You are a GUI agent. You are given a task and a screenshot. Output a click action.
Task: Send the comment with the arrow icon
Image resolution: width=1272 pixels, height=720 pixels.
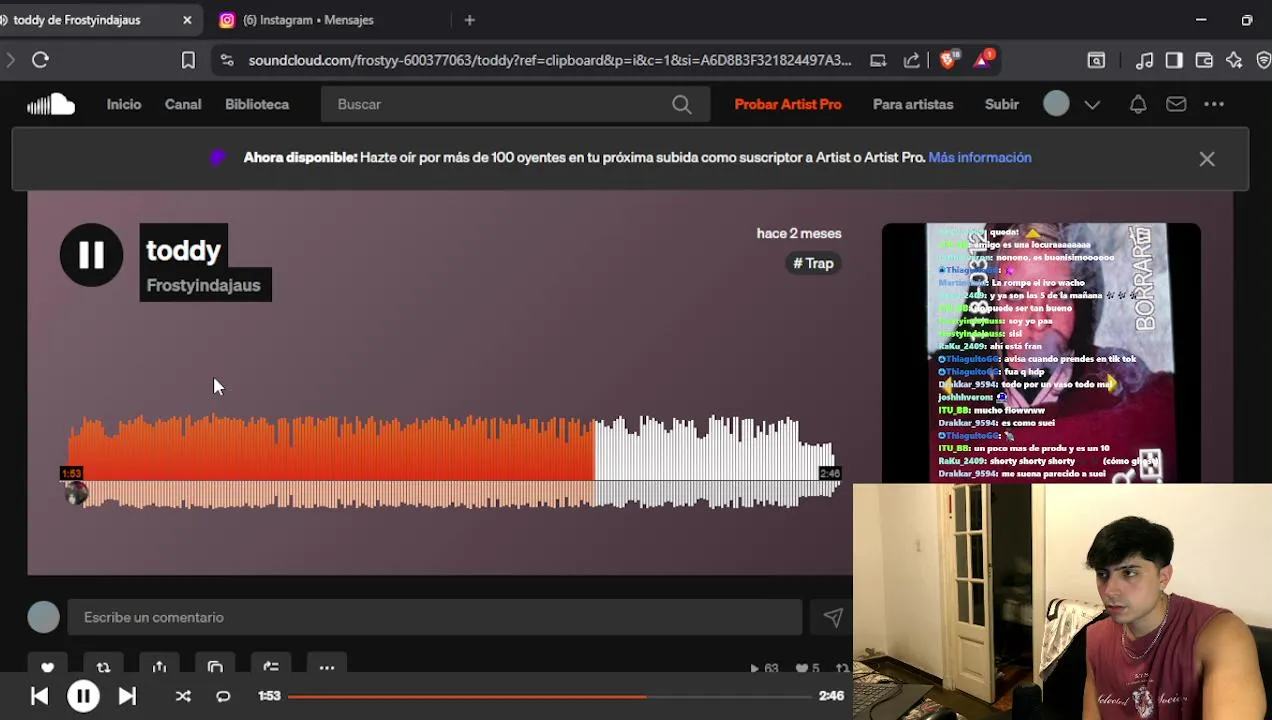point(833,618)
